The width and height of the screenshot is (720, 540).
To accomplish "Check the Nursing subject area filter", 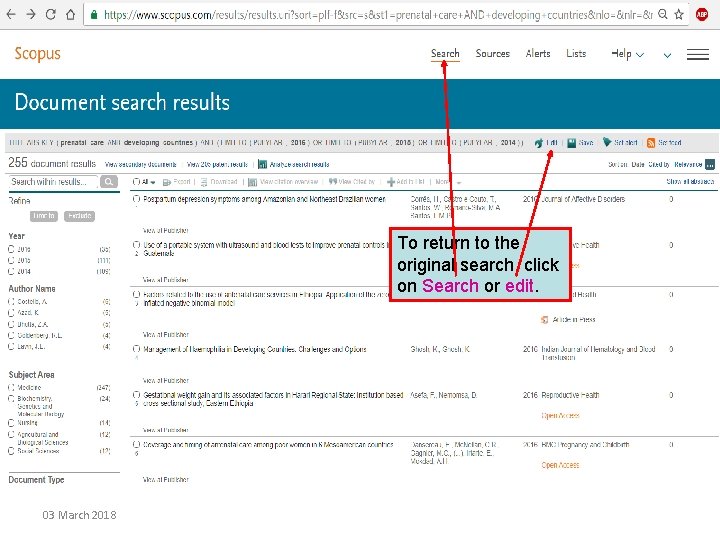I will (x=11, y=423).
